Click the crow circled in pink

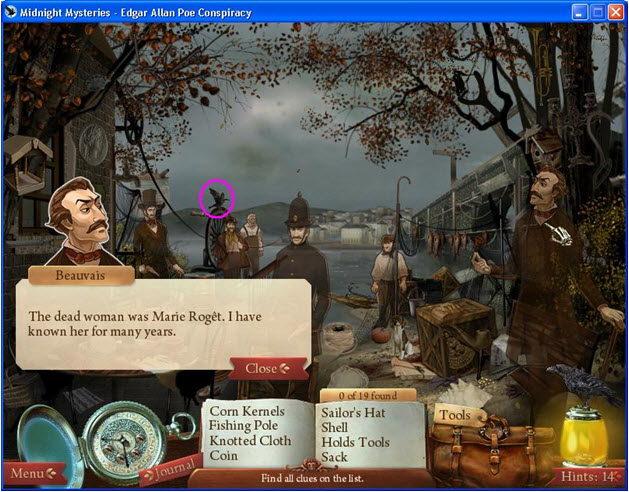coord(217,198)
